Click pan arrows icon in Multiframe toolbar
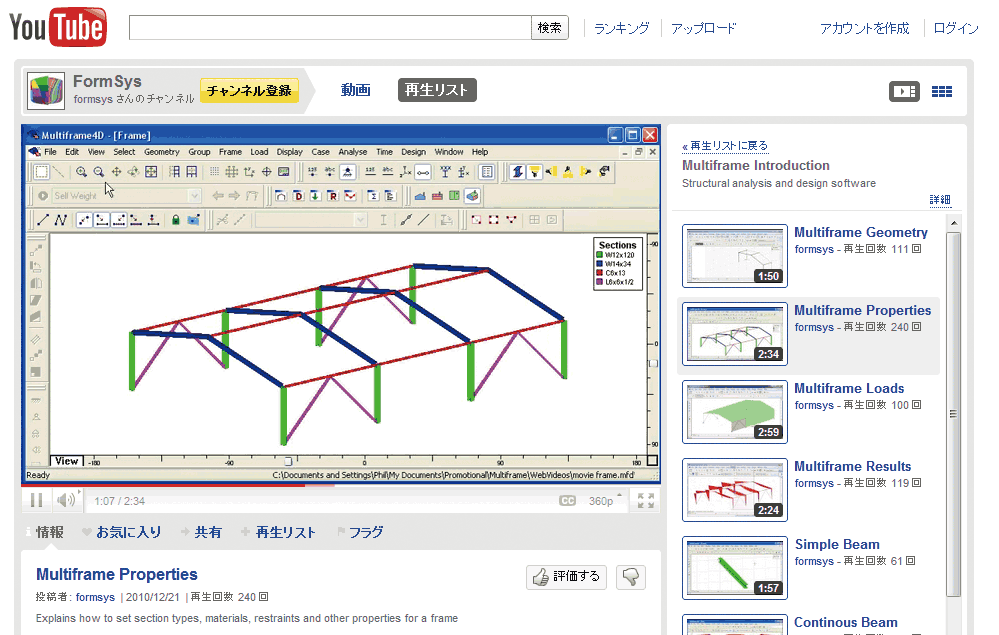The width and height of the screenshot is (999, 635). (x=117, y=171)
